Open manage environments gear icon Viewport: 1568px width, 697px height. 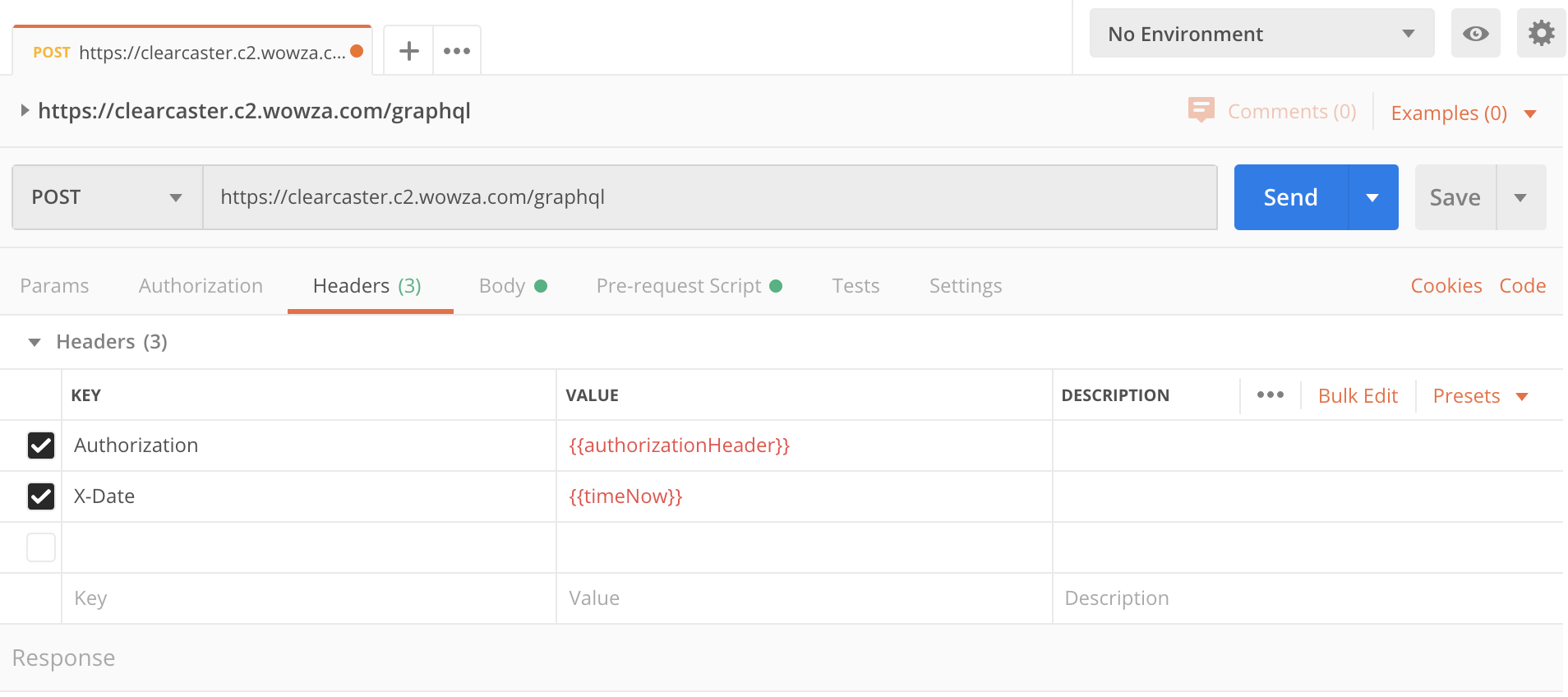pos(1541,34)
